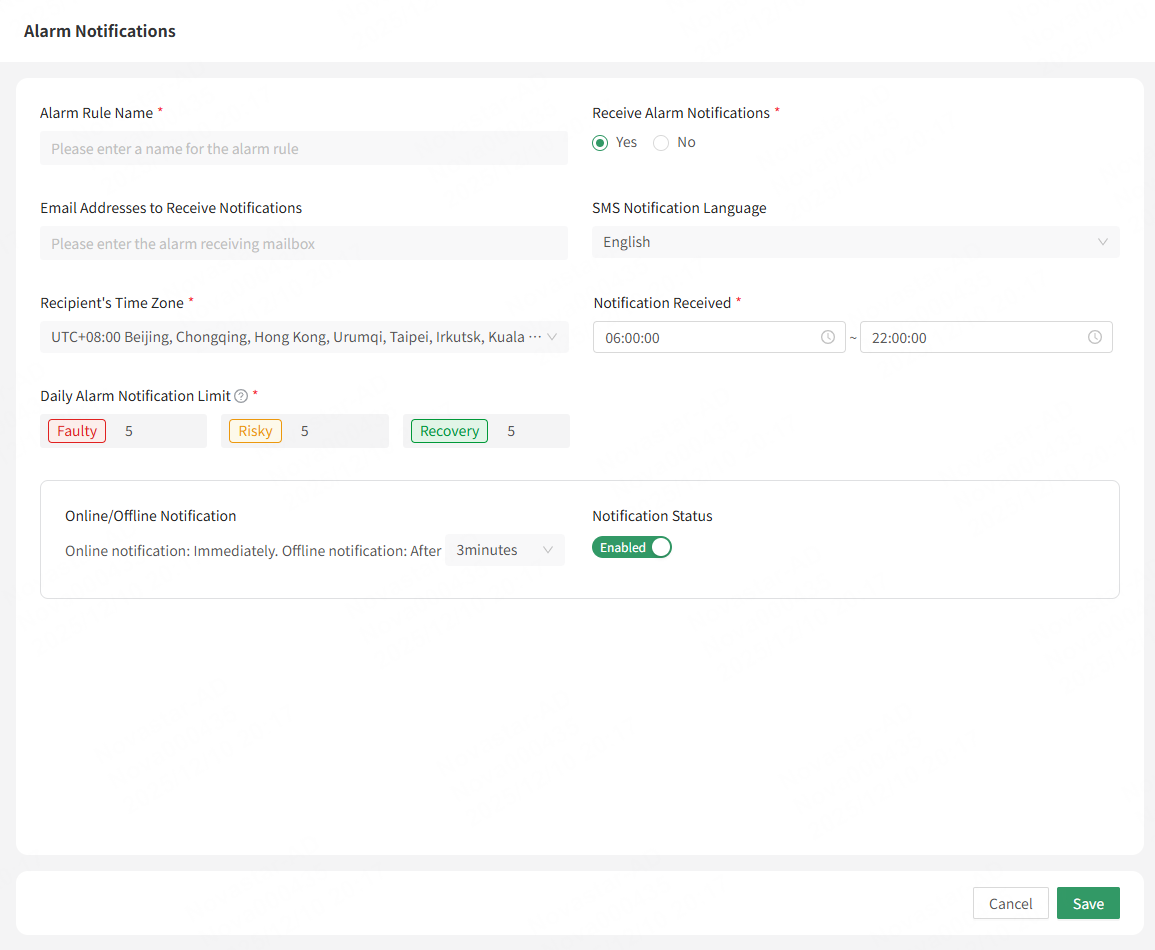The image size is (1155, 950).
Task: Edit the Risky daily limit value
Action: (x=338, y=431)
